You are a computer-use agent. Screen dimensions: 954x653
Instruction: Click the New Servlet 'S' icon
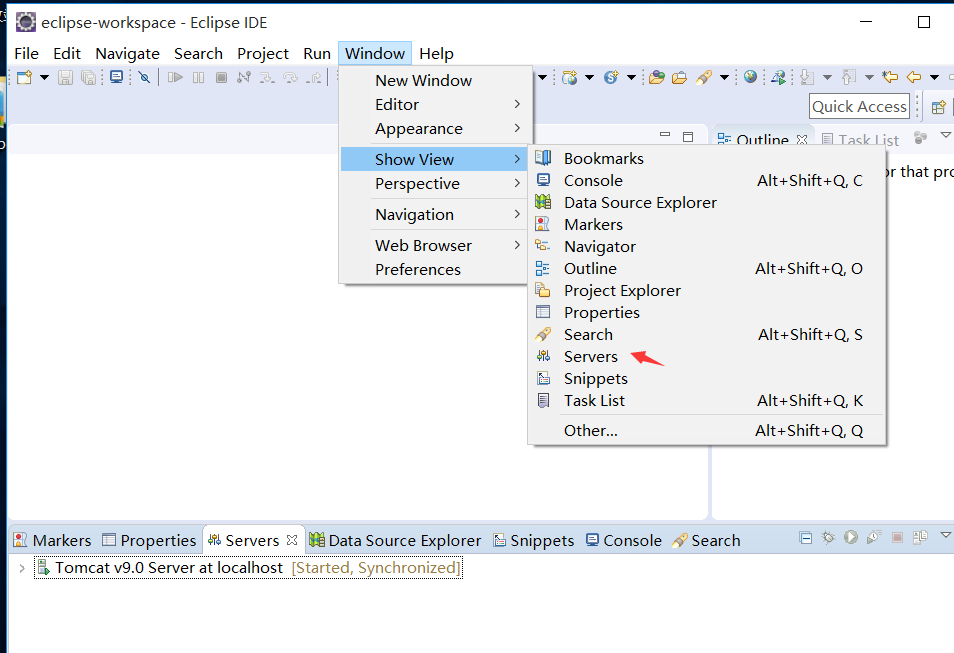tap(611, 77)
